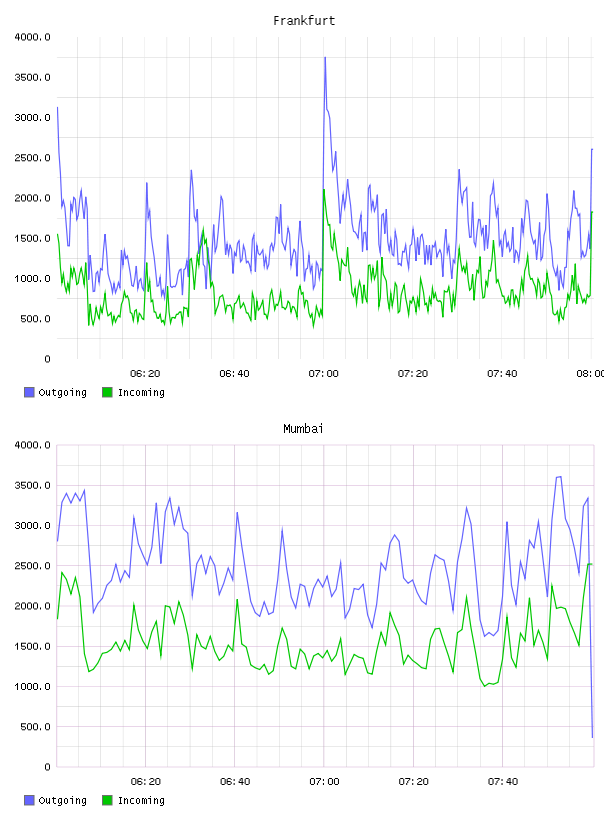Click the 06:40 time label in Frankfurt chart
The width and height of the screenshot is (608, 816).
click(234, 374)
